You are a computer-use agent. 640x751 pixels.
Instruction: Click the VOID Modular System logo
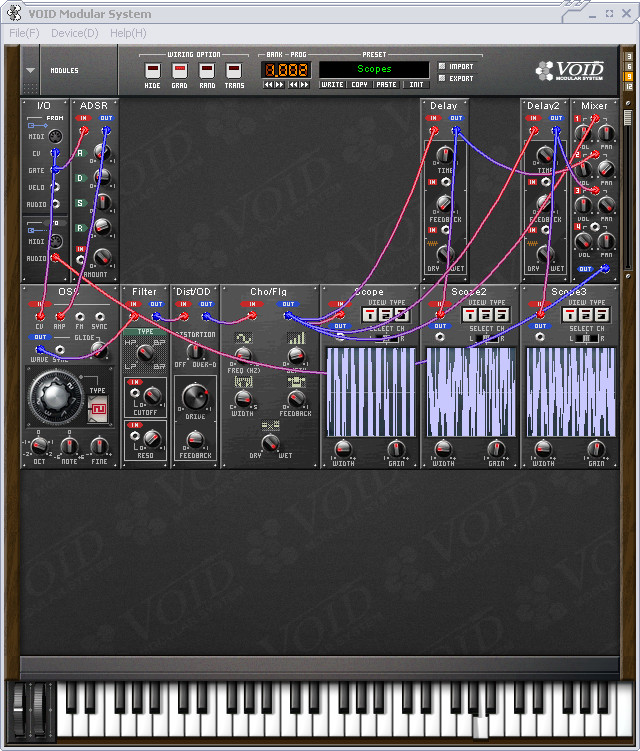[x=570, y=71]
